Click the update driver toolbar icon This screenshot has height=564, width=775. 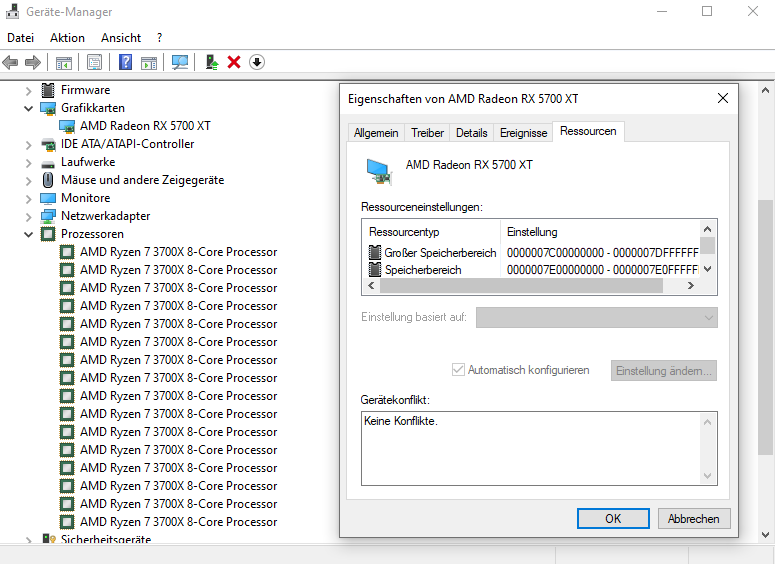coord(212,62)
